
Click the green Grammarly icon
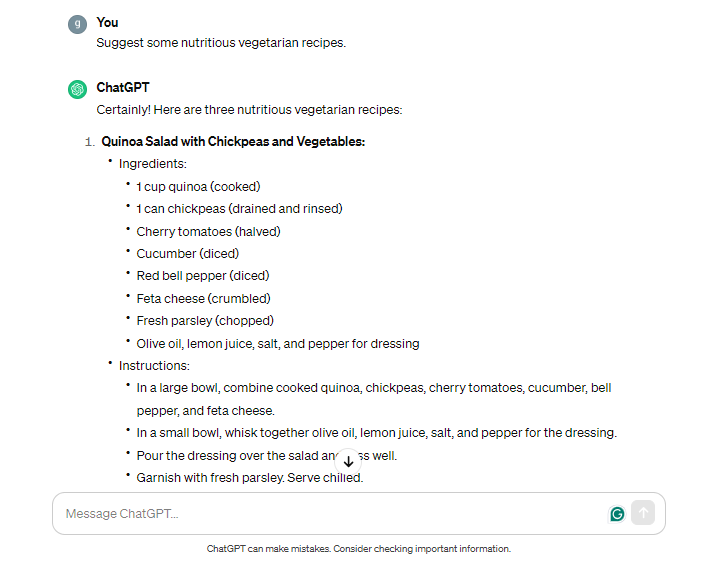[617, 514]
